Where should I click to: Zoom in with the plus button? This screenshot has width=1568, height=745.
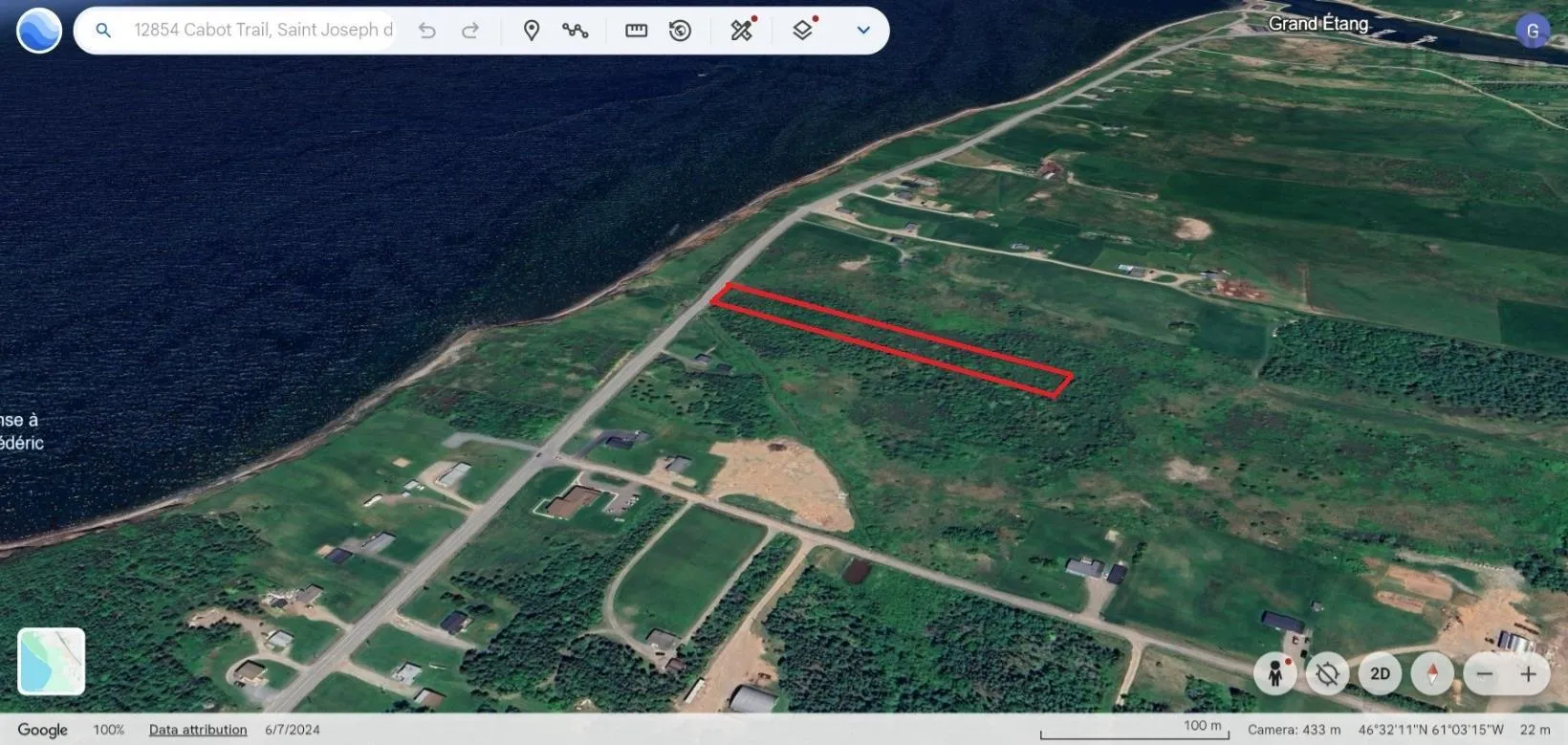1529,674
